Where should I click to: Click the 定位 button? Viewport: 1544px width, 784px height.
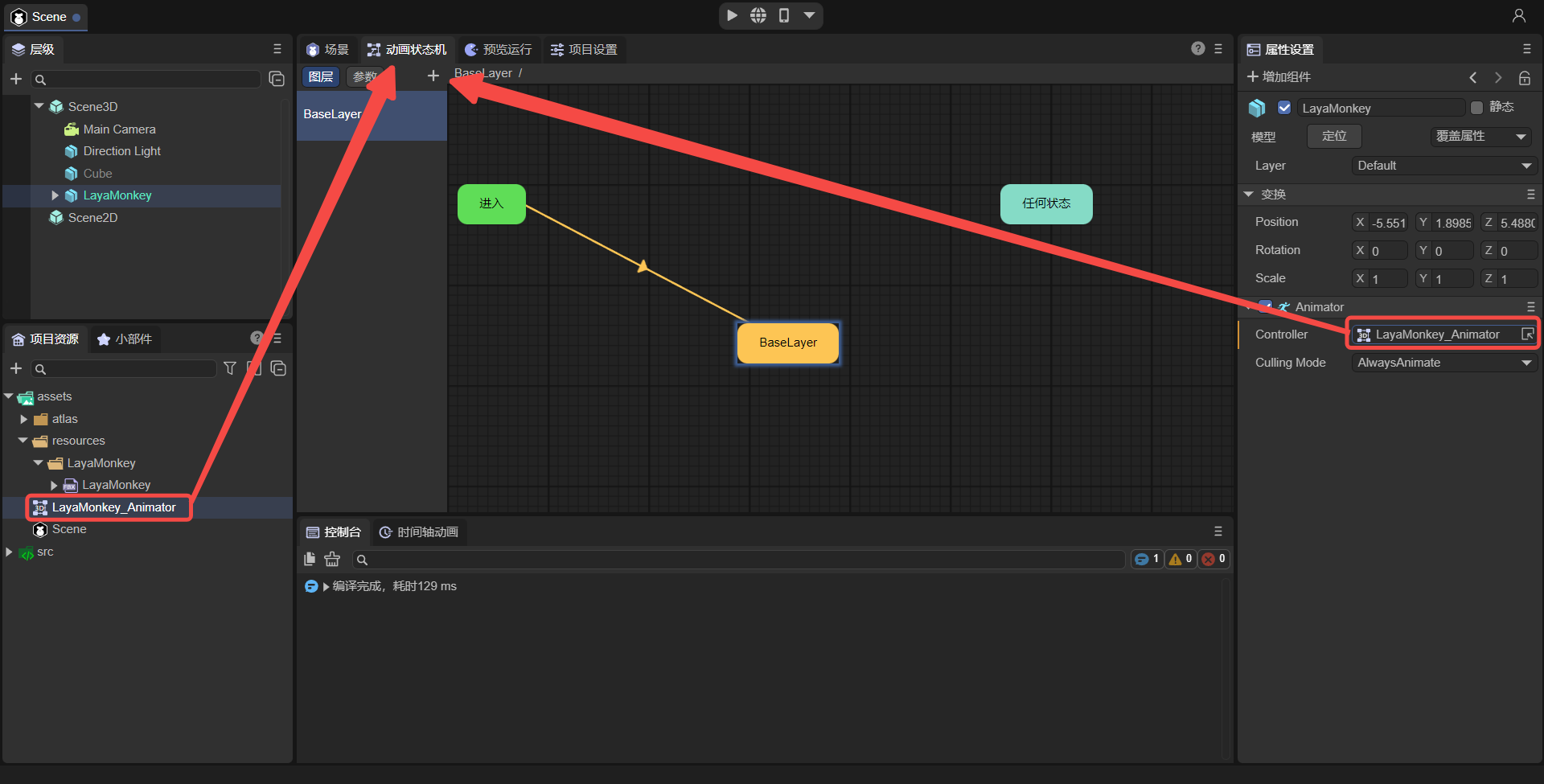[x=1333, y=137]
